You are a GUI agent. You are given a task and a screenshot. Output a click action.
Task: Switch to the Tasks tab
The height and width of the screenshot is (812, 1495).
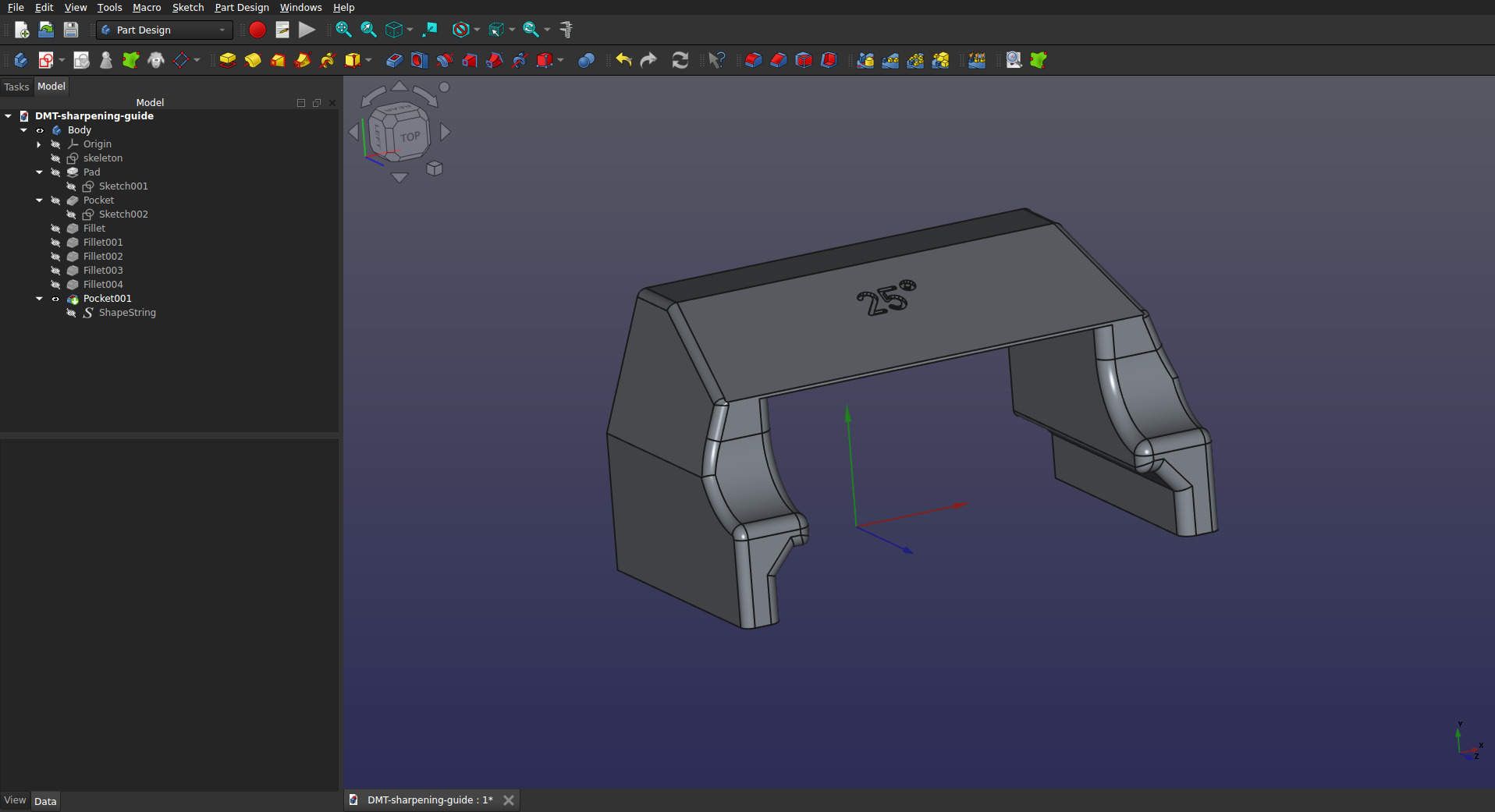(x=16, y=87)
